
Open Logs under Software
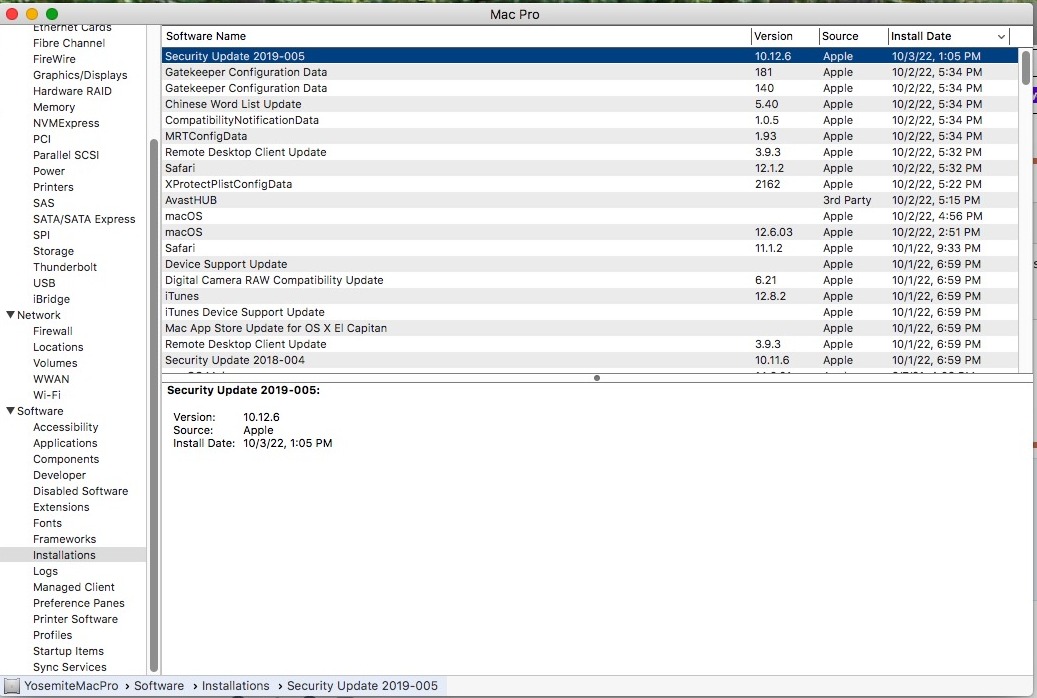45,571
